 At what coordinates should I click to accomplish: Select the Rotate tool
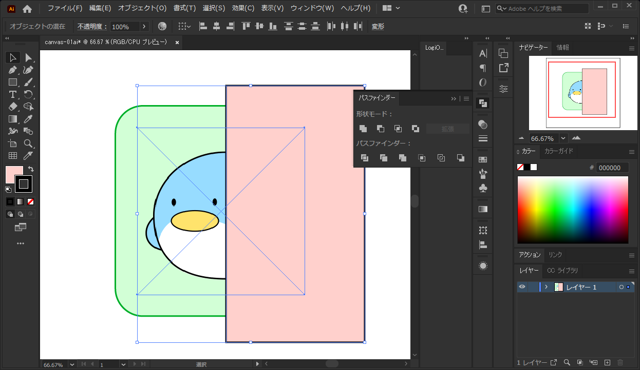pos(28,95)
